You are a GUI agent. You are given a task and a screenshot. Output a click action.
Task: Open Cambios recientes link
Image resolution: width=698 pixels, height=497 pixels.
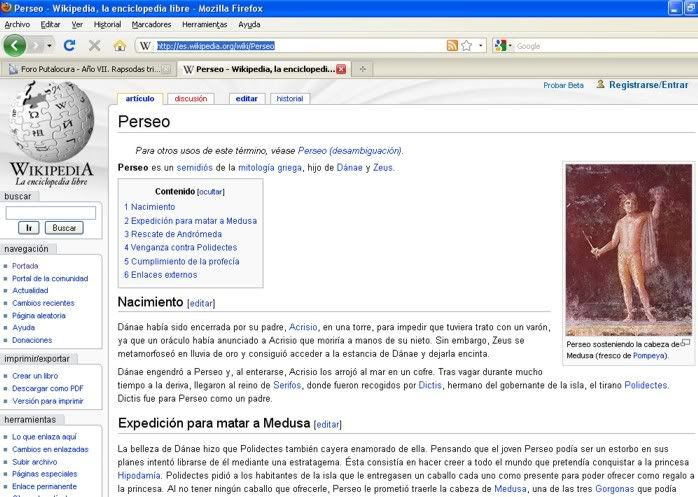click(43, 303)
